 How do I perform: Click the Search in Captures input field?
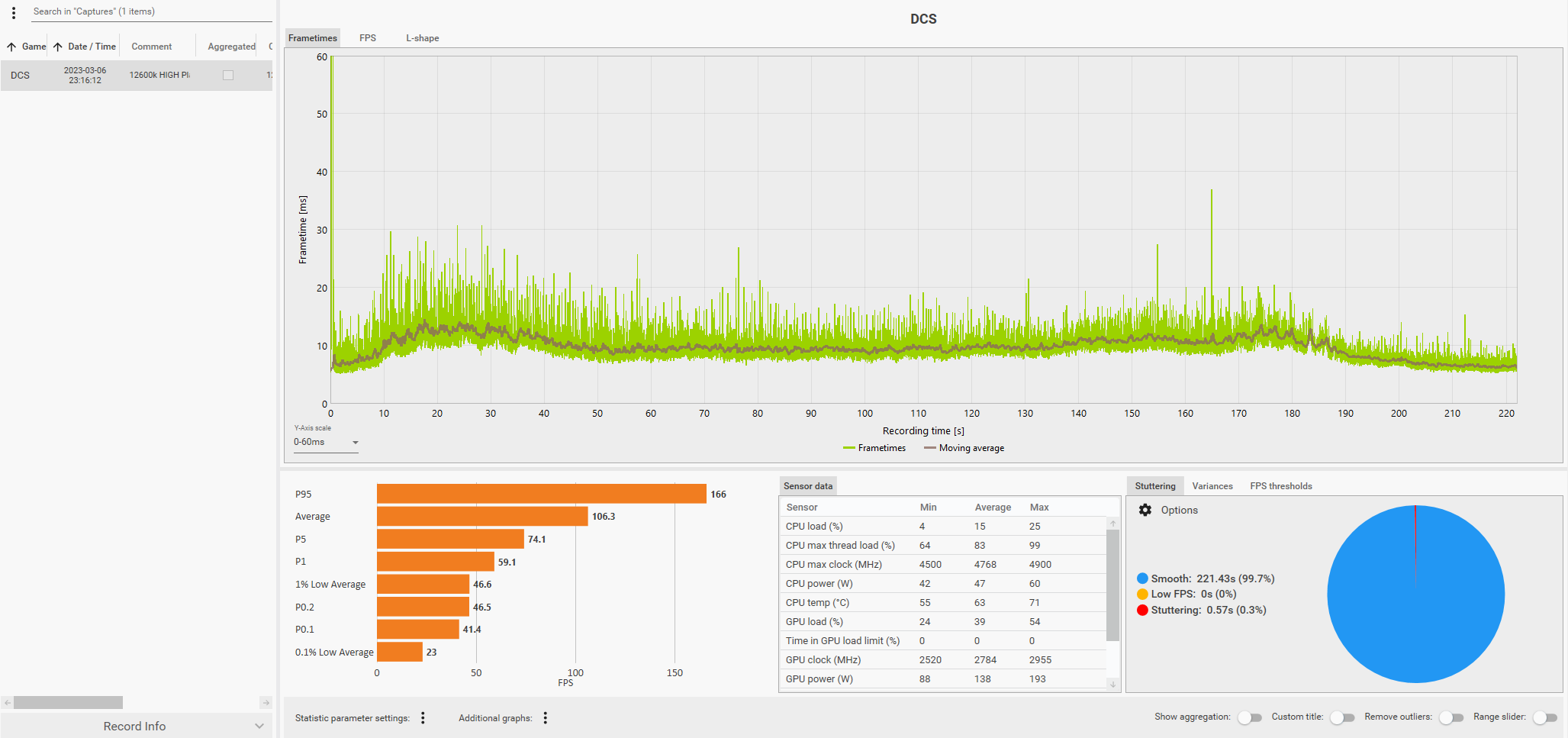point(152,11)
